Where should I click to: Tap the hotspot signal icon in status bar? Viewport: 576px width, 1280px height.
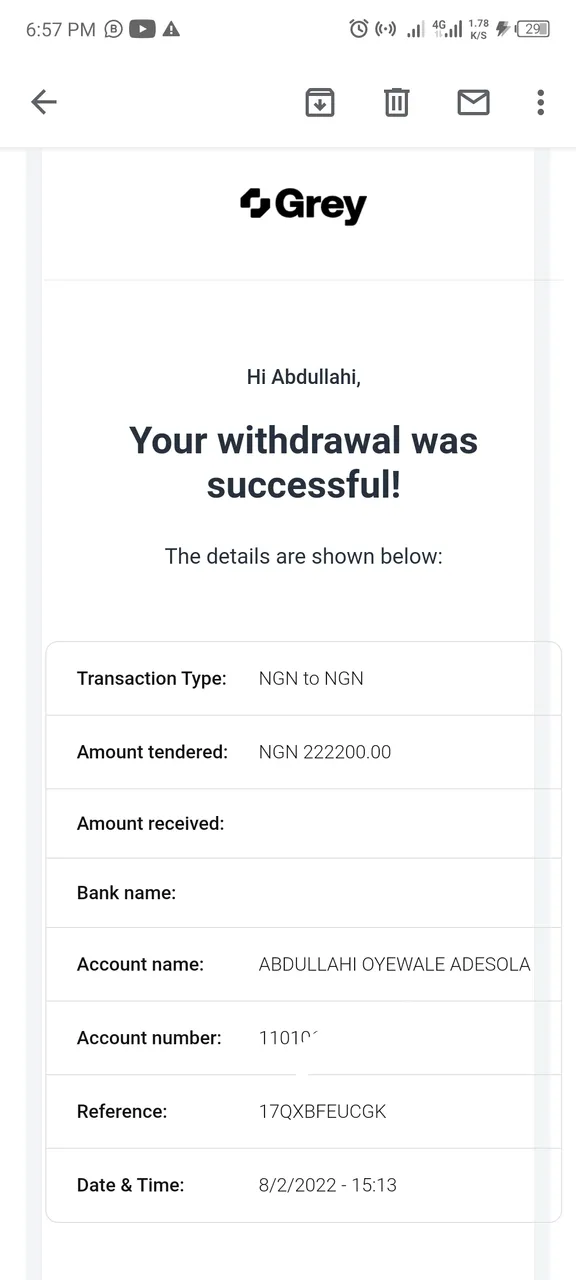pos(385,29)
